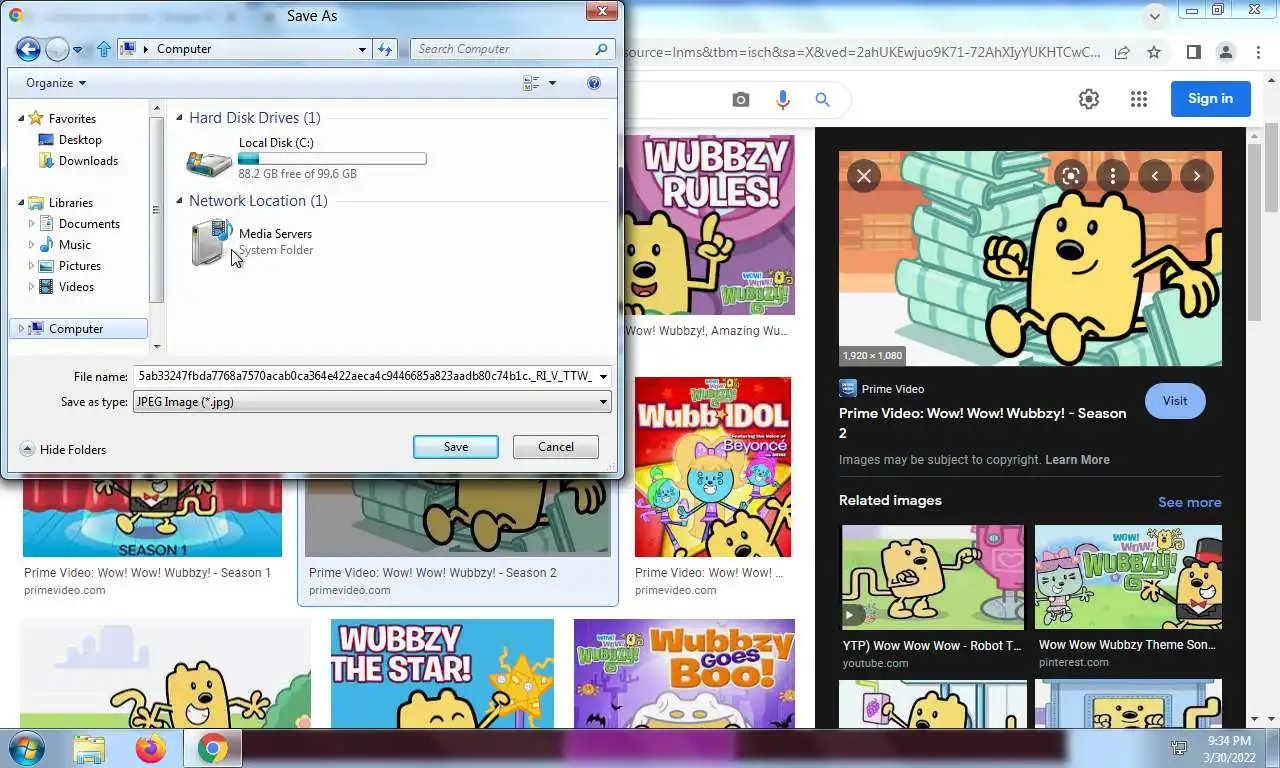Click the blue Google search magnifier
The height and width of the screenshot is (768, 1280).
[822, 99]
